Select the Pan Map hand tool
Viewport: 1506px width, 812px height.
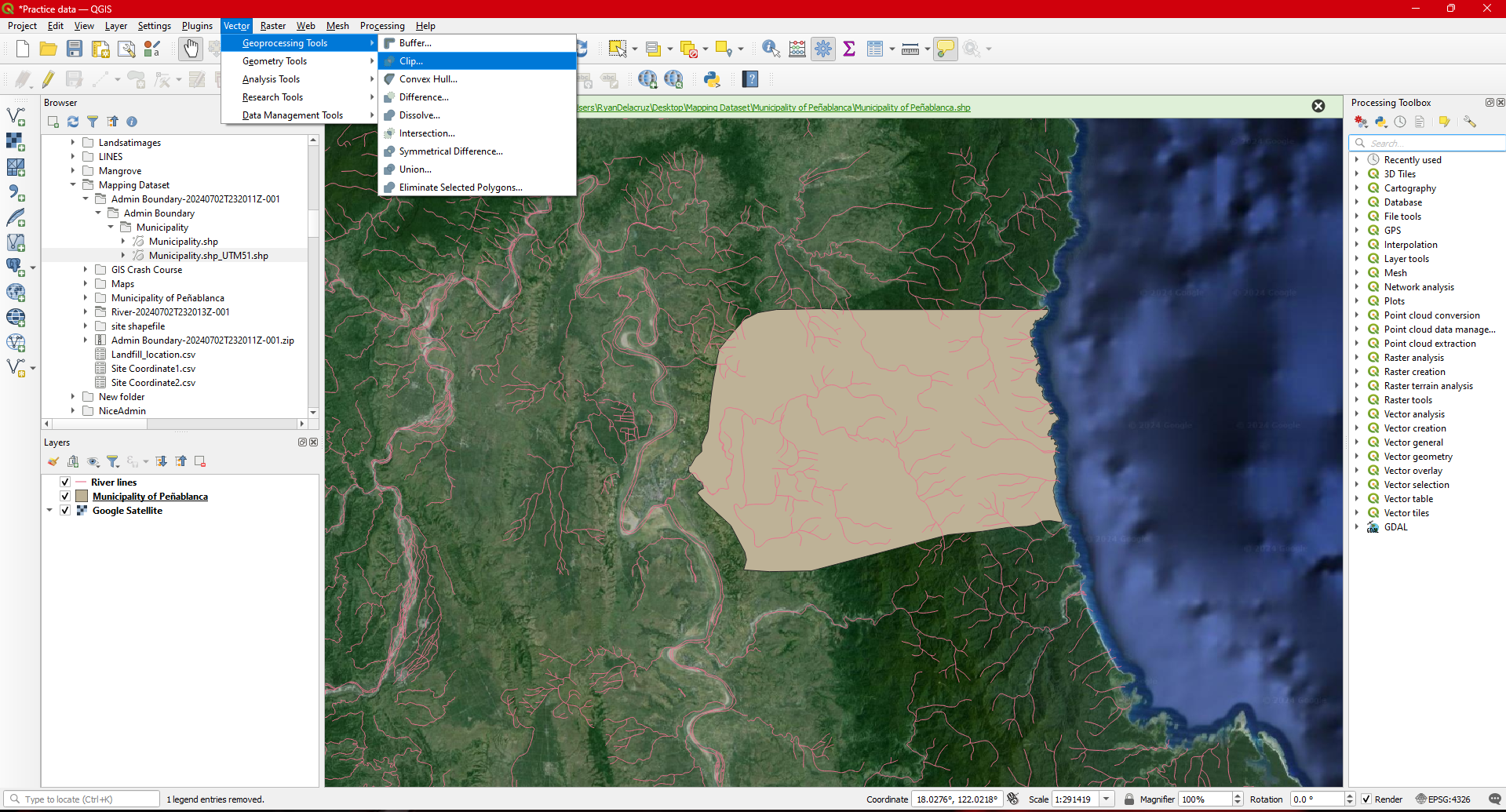pyautogui.click(x=191, y=49)
